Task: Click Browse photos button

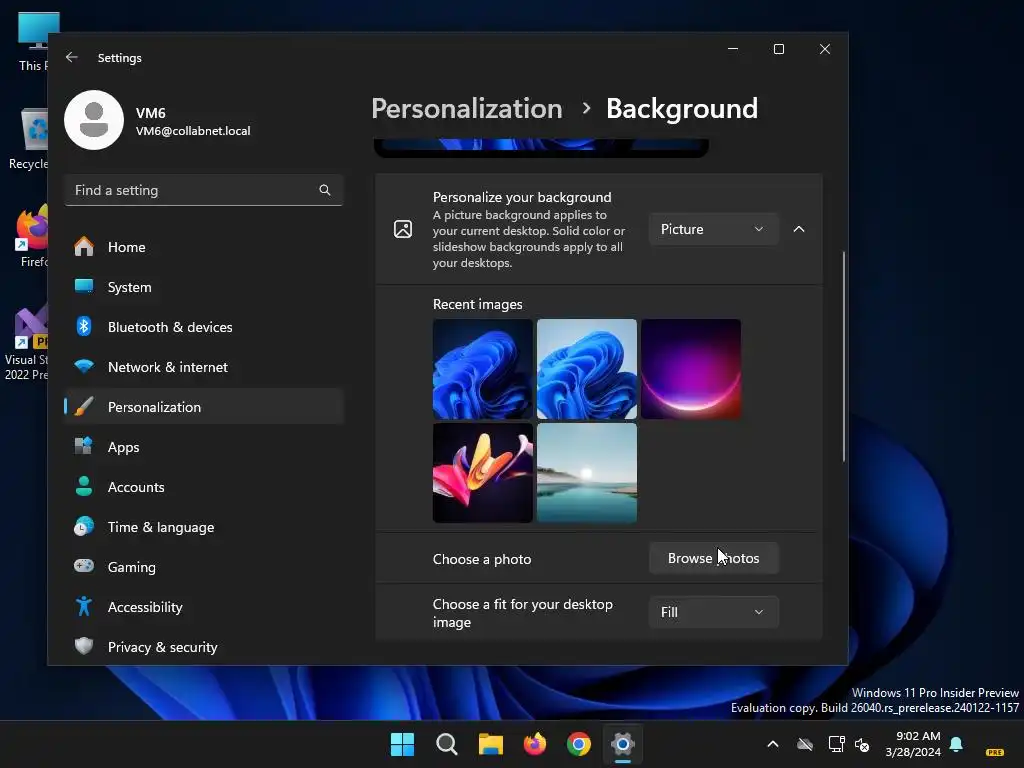Action: click(713, 558)
